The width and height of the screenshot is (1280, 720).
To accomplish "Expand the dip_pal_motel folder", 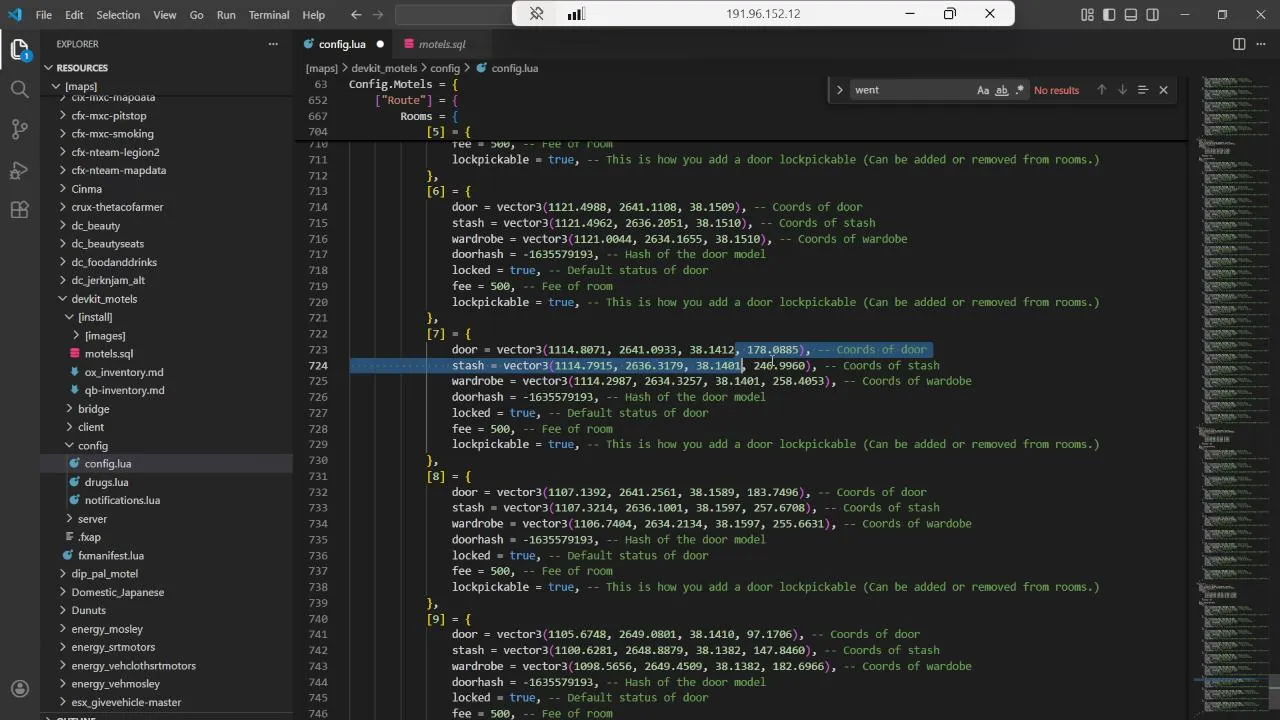I will pos(166,574).
